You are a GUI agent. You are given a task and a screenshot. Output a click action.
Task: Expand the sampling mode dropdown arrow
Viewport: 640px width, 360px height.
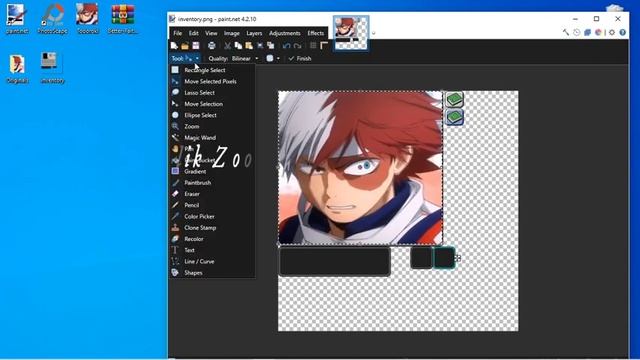(278, 59)
